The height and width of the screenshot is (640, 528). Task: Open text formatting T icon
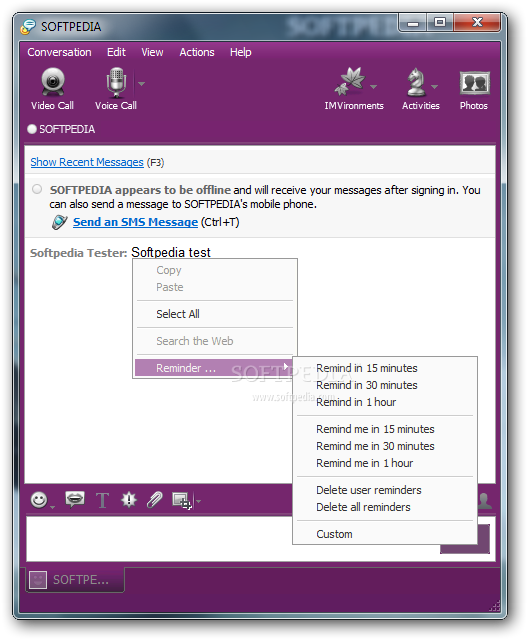pyautogui.click(x=102, y=500)
